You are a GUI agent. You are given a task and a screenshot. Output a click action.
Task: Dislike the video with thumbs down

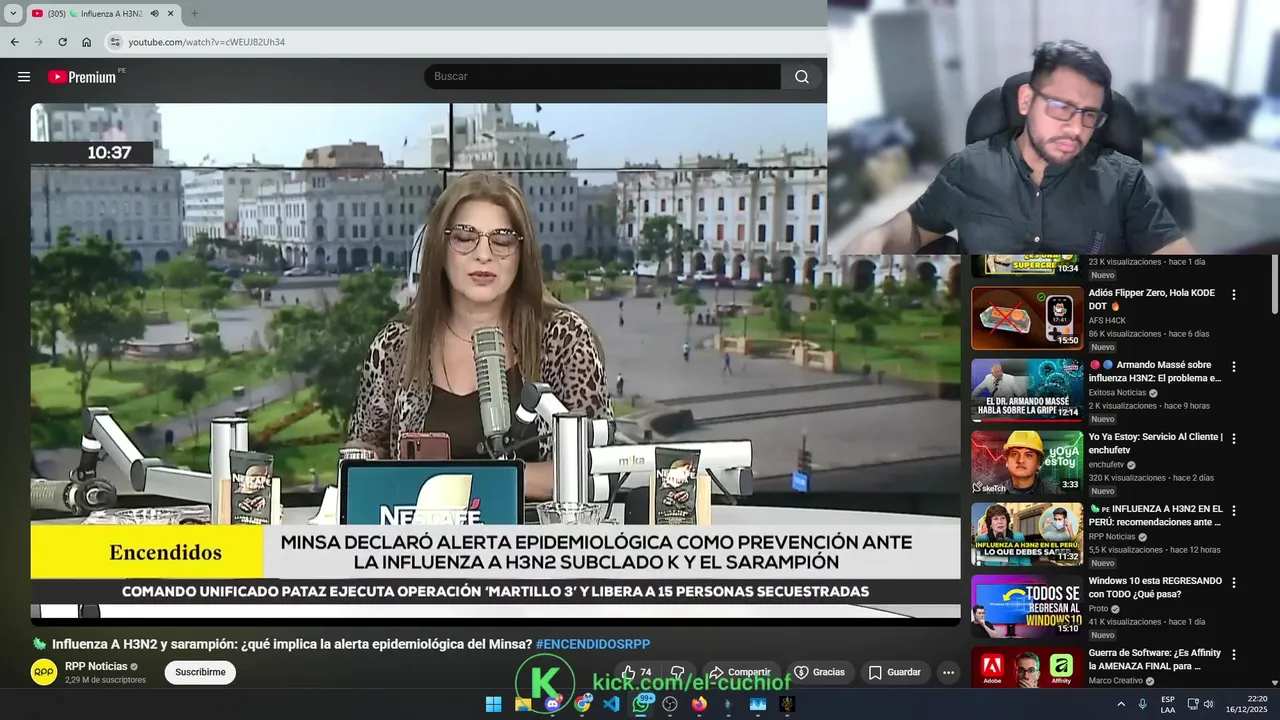(677, 672)
